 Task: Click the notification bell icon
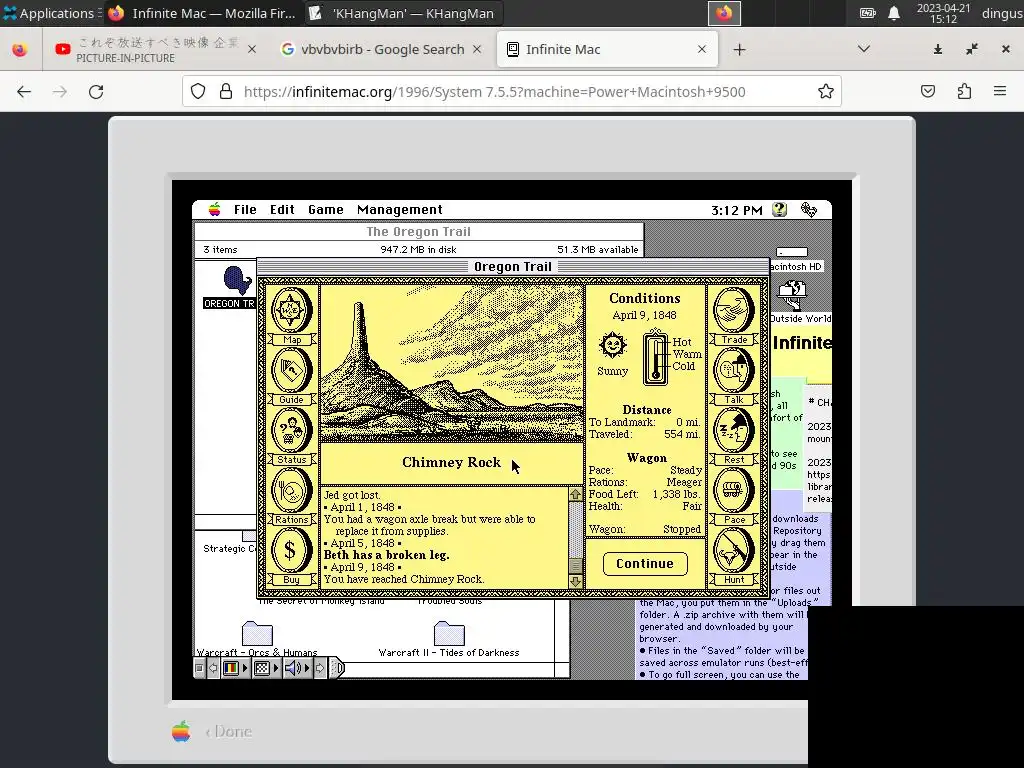coord(894,13)
